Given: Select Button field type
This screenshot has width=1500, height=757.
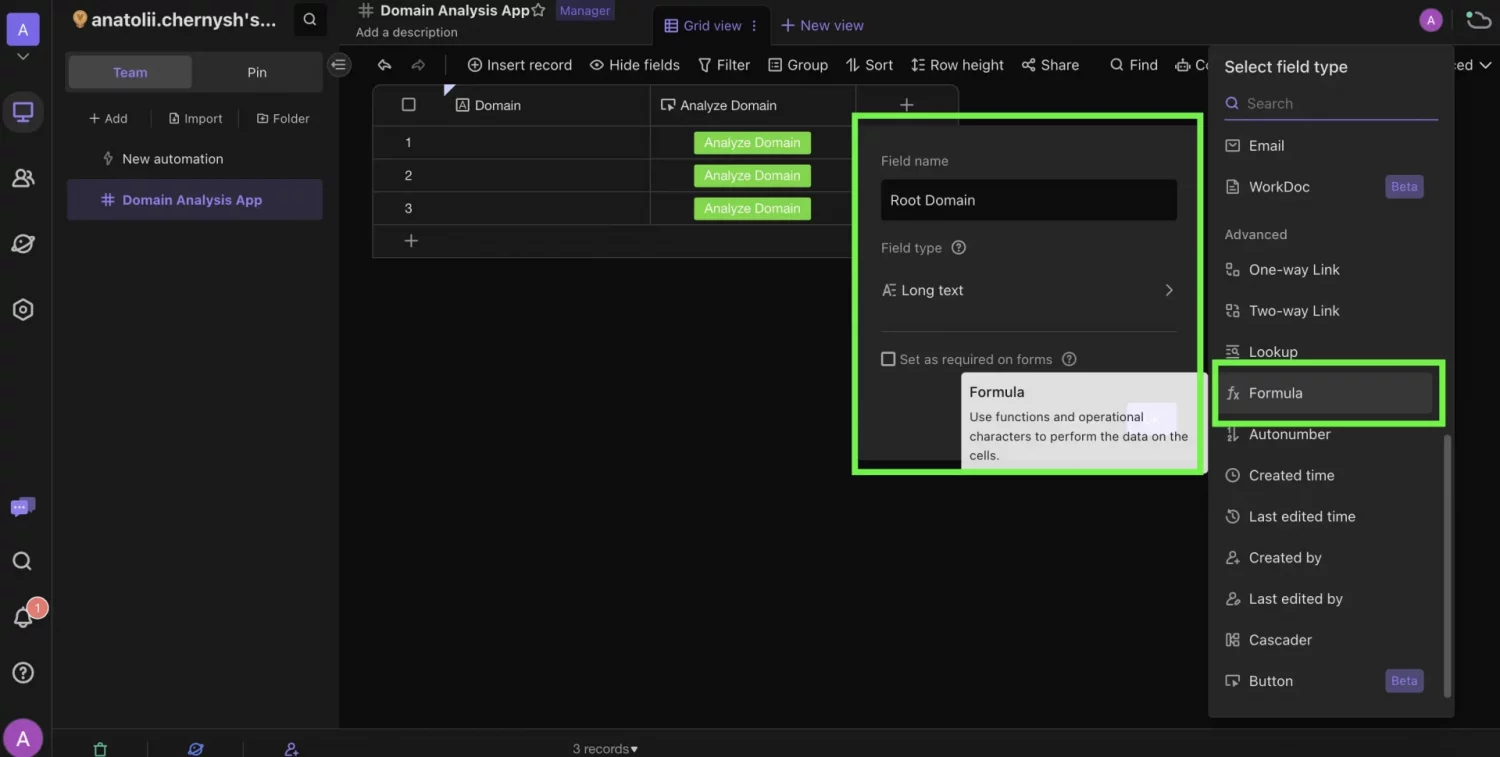Looking at the screenshot, I should coord(1328,681).
